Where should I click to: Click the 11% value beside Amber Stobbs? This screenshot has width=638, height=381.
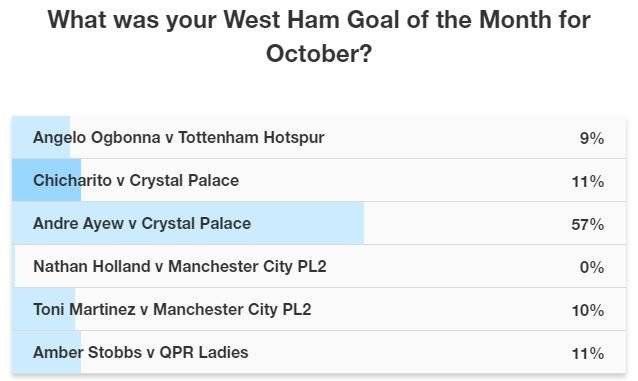[x=588, y=353]
